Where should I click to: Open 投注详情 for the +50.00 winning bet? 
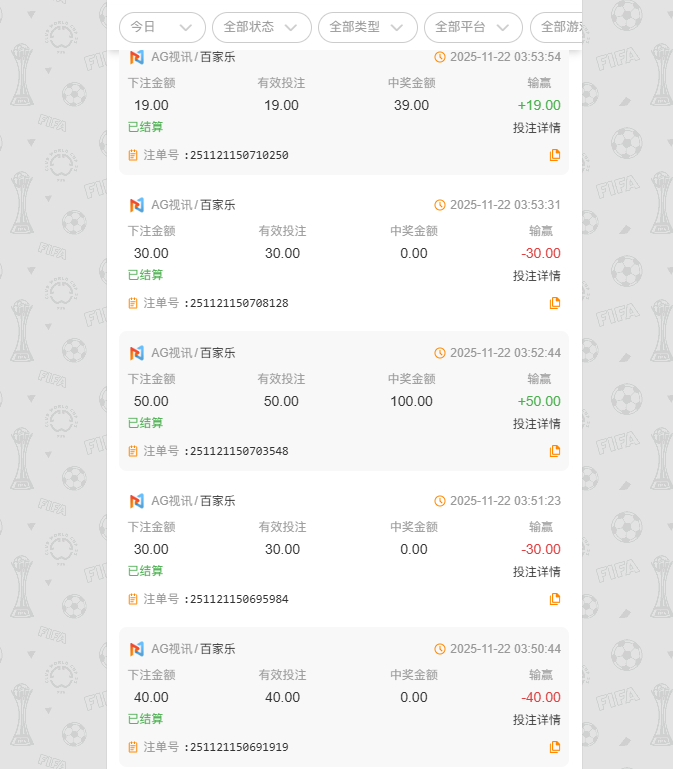[x=537, y=424]
